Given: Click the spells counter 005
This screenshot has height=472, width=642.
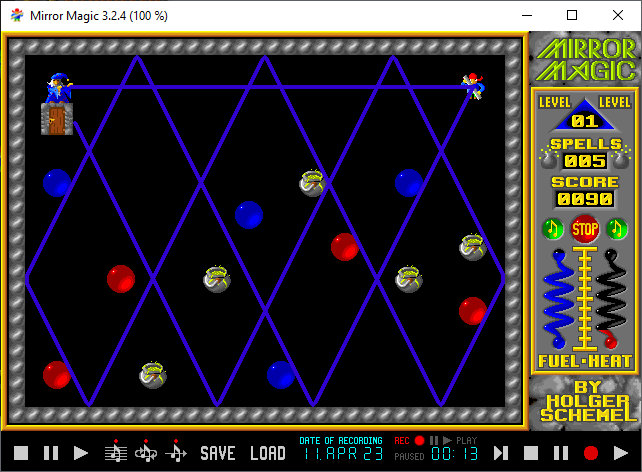Looking at the screenshot, I should [x=585, y=161].
